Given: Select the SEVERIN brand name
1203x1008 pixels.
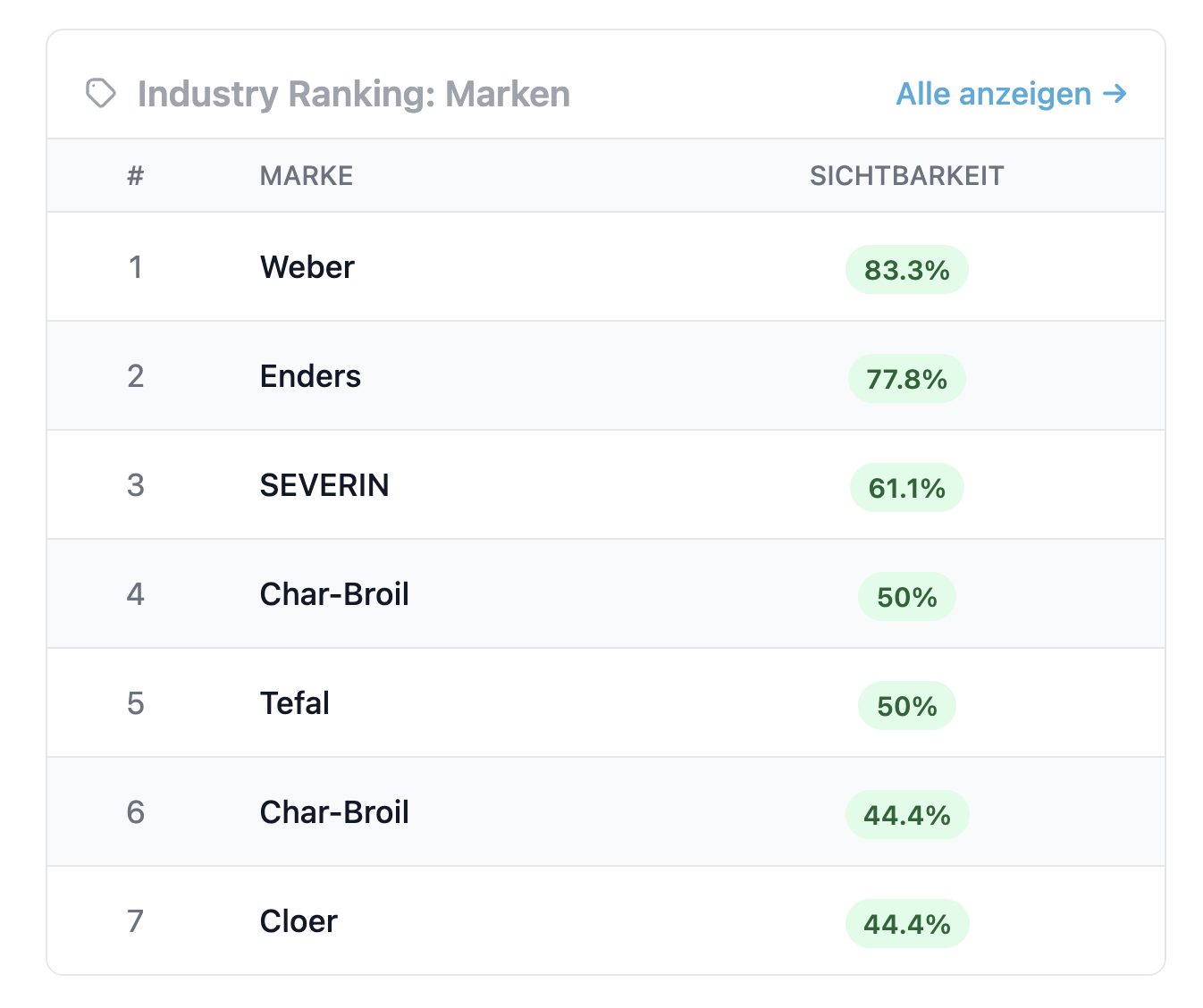Looking at the screenshot, I should [324, 485].
